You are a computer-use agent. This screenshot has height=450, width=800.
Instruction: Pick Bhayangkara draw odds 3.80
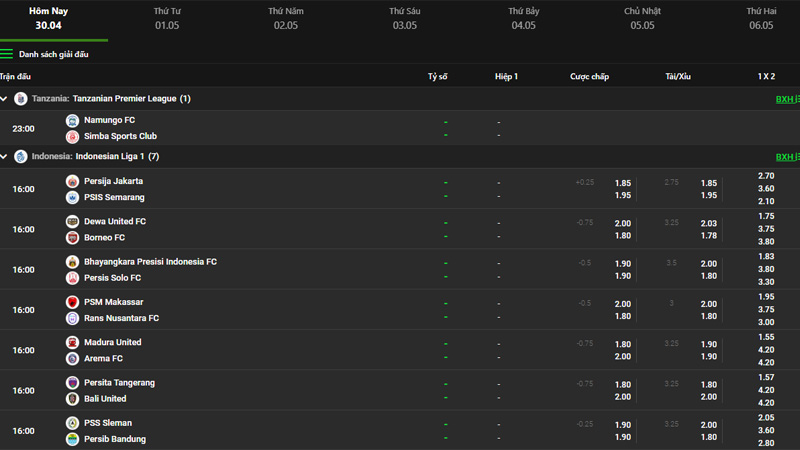[x=766, y=269]
